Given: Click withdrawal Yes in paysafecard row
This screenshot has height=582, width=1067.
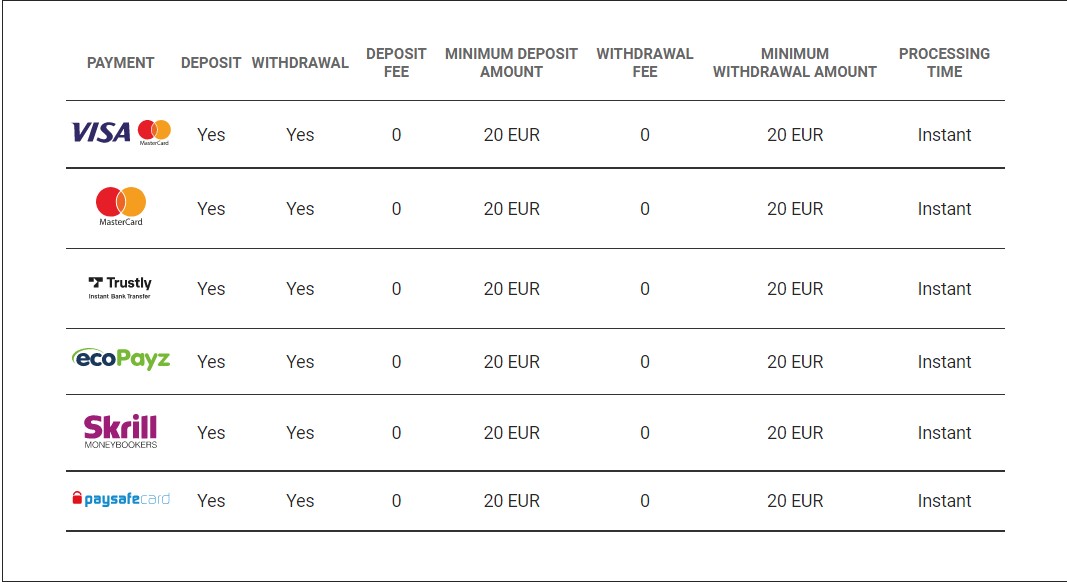Looking at the screenshot, I should 300,501.
